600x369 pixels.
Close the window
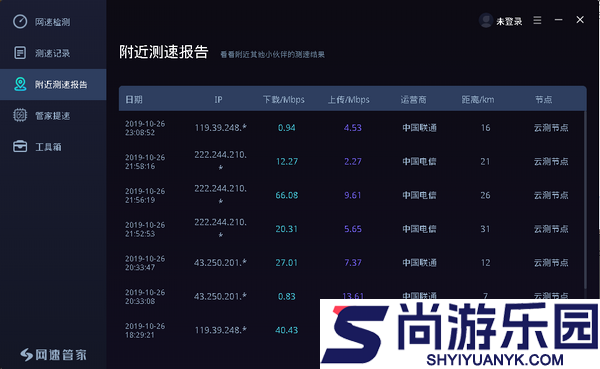[580, 20]
